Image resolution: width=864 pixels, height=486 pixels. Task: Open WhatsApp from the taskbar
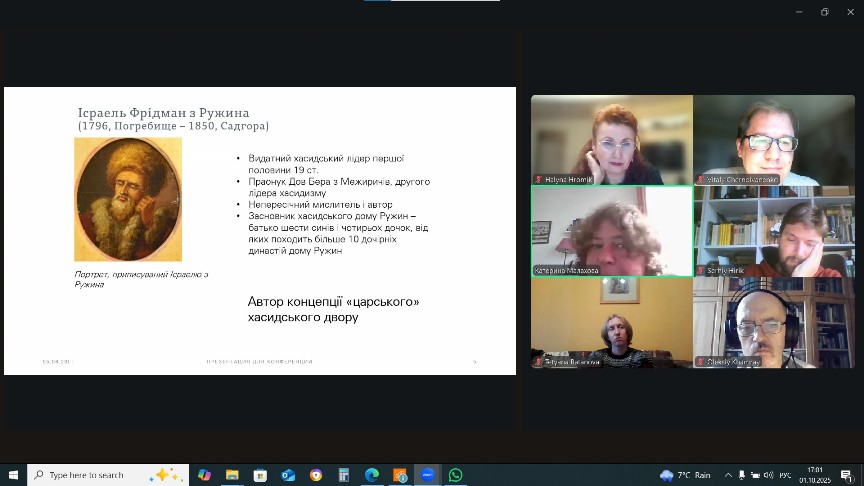click(x=456, y=475)
